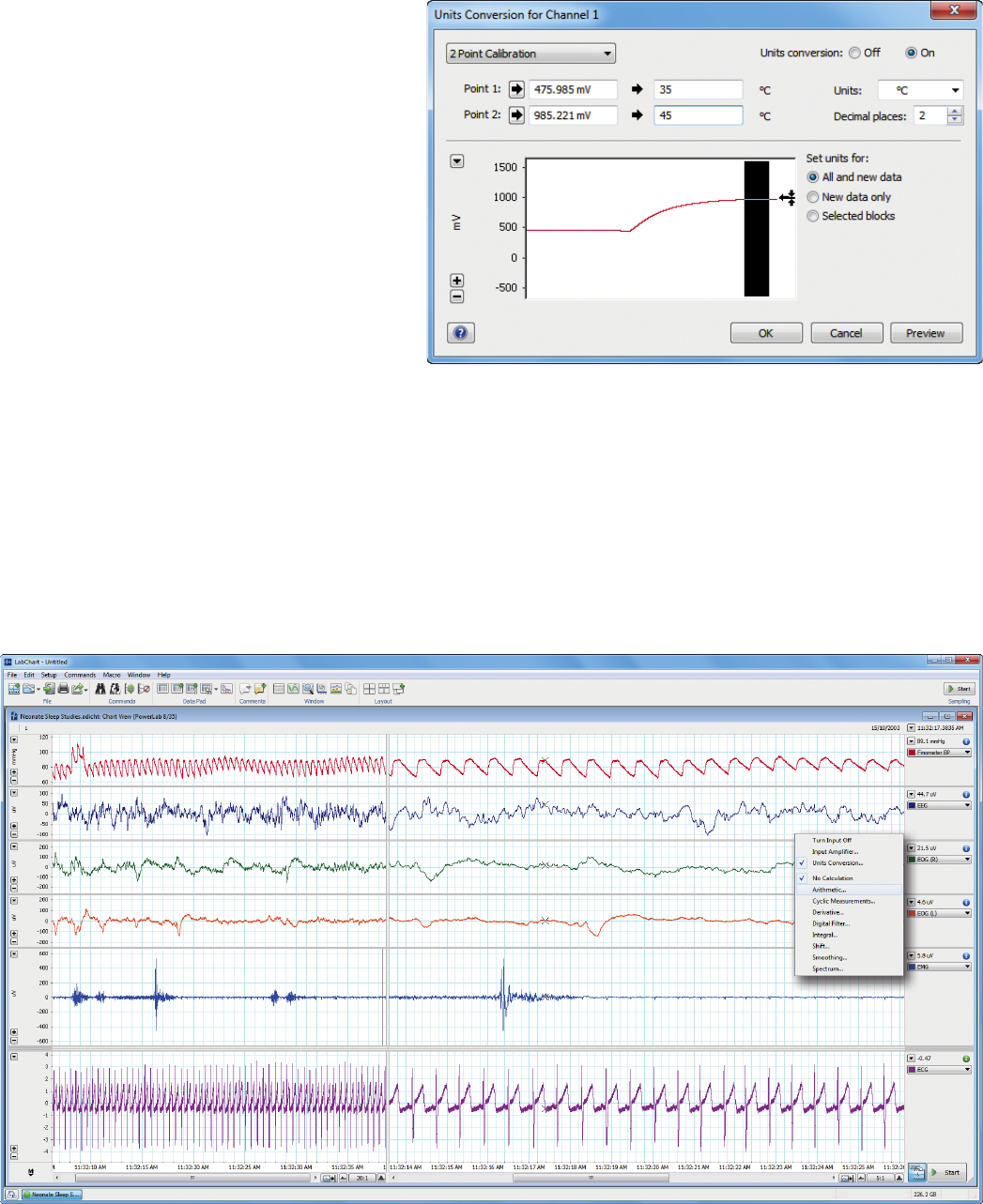Click the Point 2 temperature field showing 45
Viewport: 983px width, 1204px height.
[x=699, y=115]
